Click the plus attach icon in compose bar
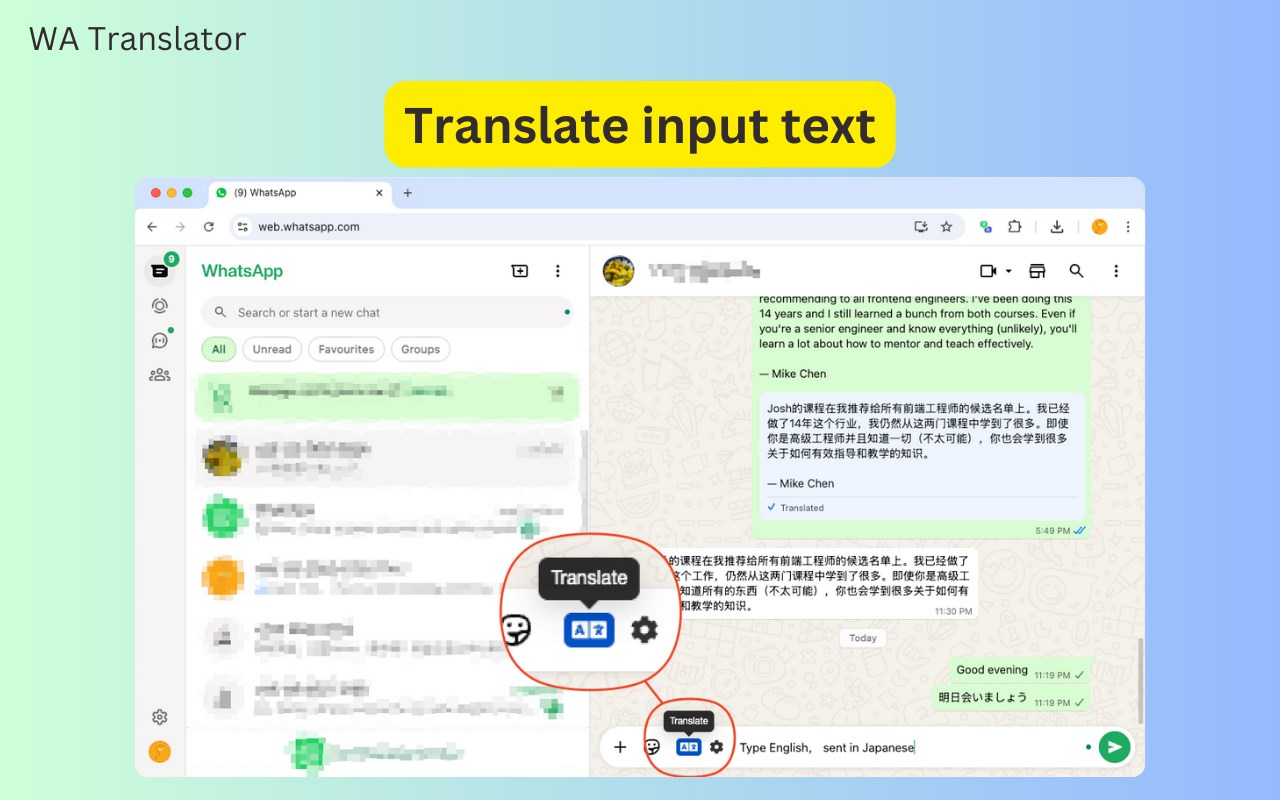This screenshot has width=1280, height=800. coord(620,747)
